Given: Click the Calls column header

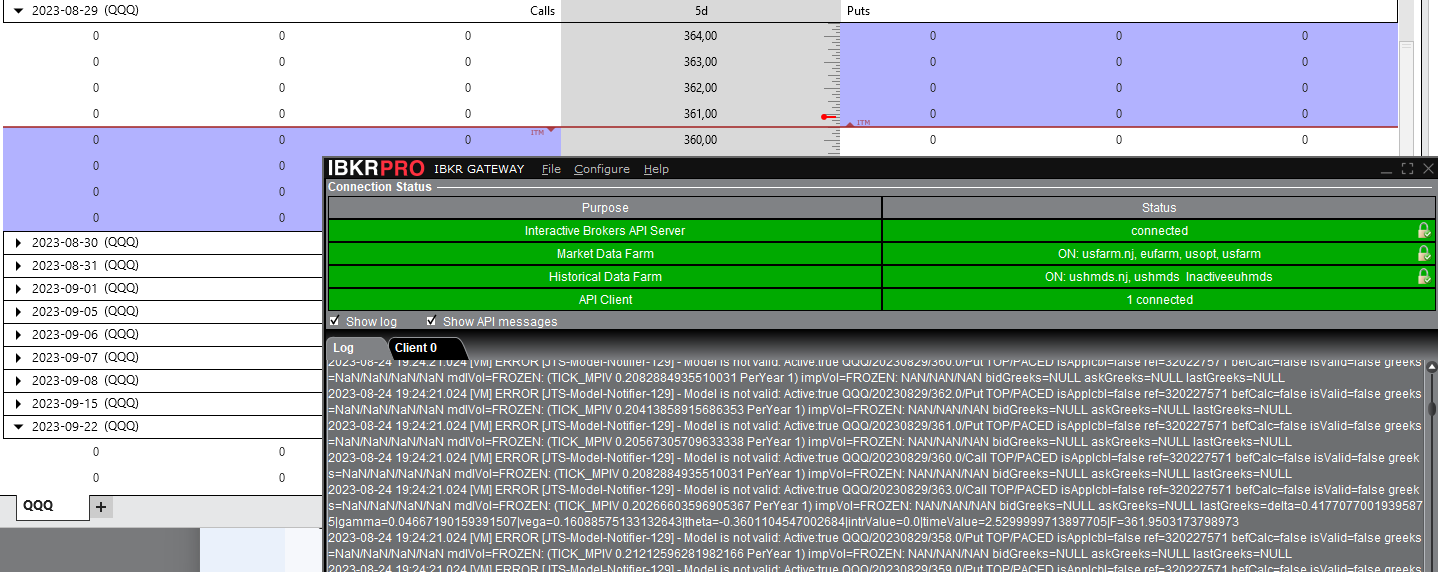Looking at the screenshot, I should (x=542, y=11).
